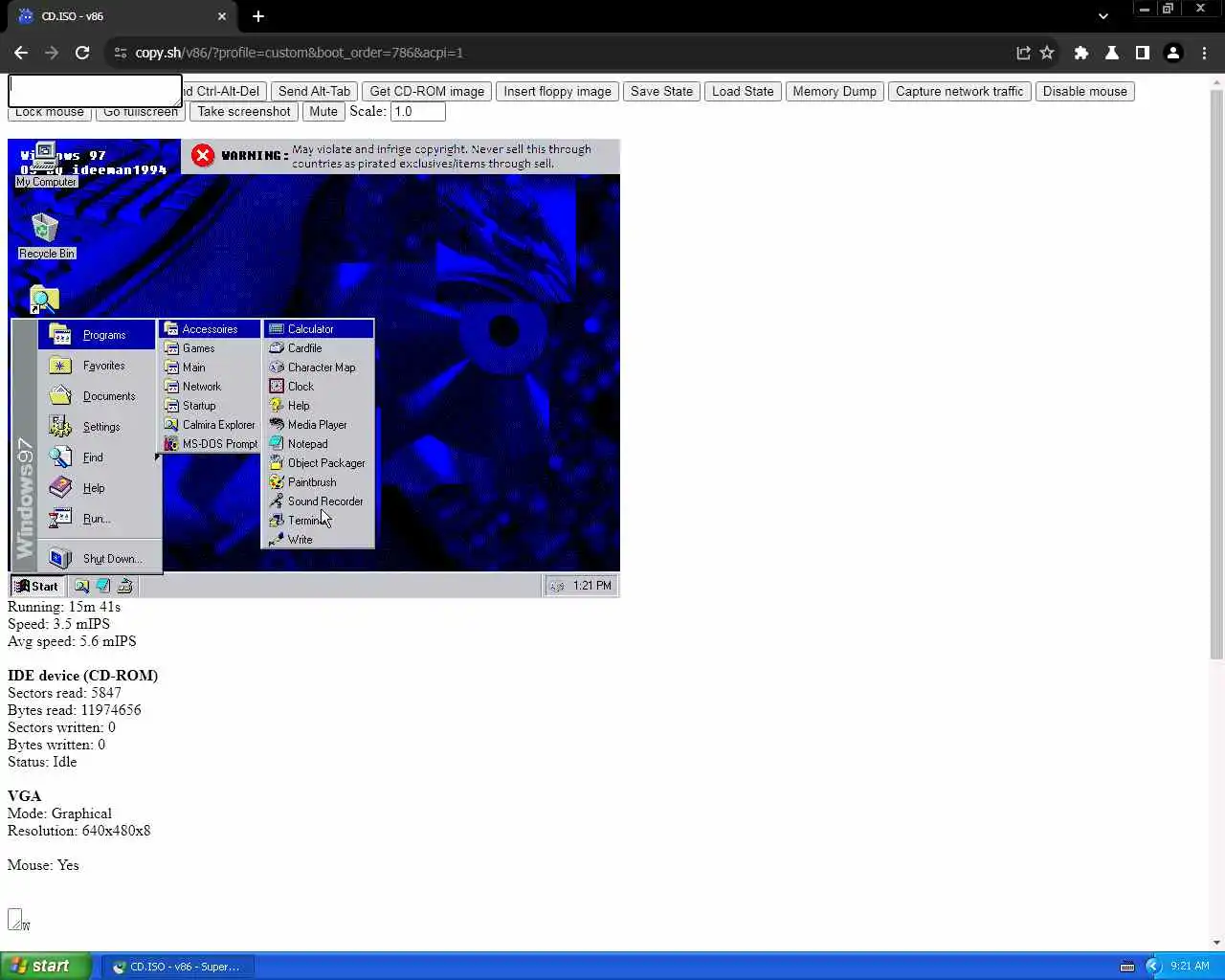Image resolution: width=1225 pixels, height=980 pixels.
Task: Open Cardfile from Accessories
Action: [318, 348]
